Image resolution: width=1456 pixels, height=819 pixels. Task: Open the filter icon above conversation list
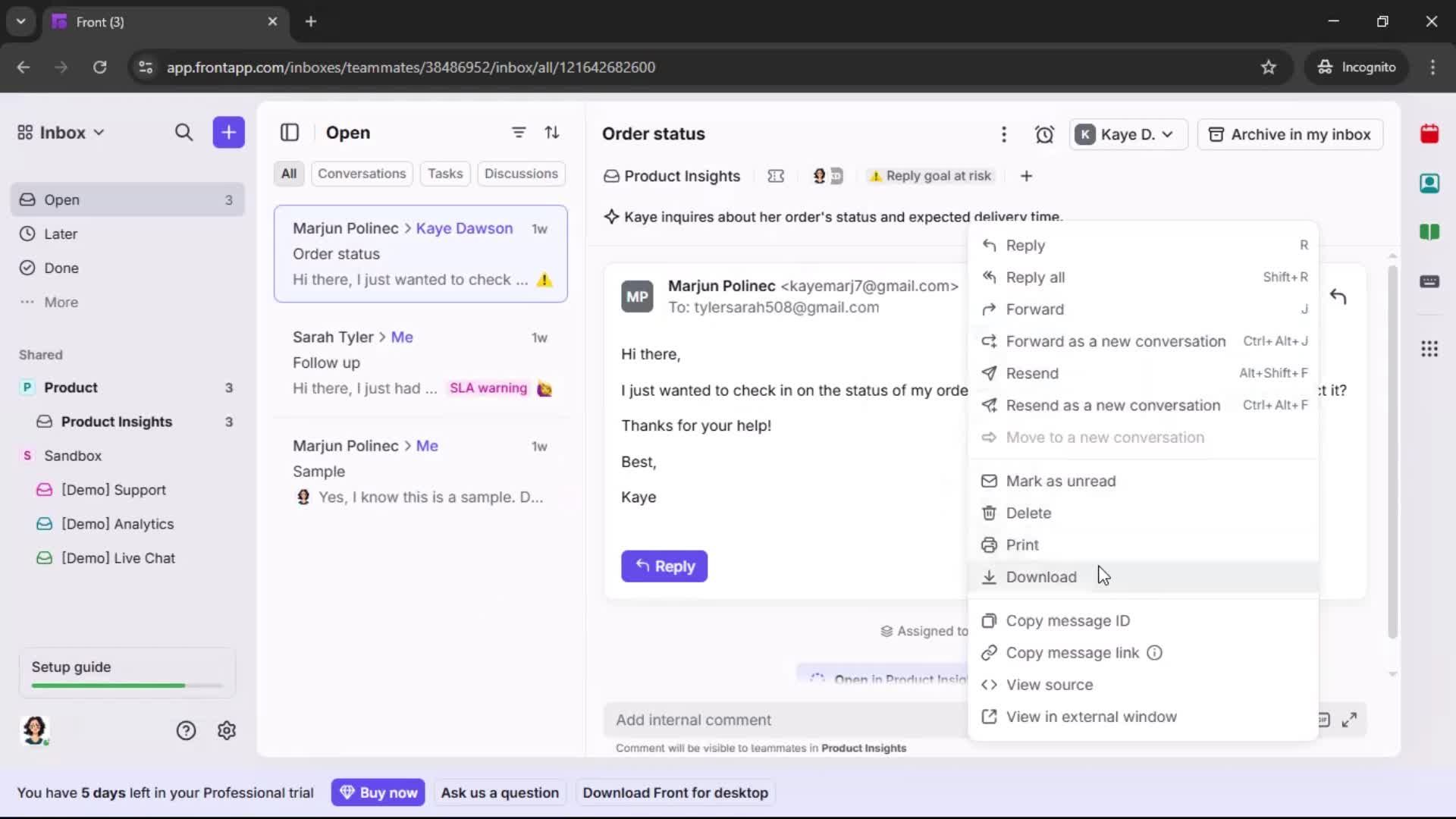click(519, 132)
